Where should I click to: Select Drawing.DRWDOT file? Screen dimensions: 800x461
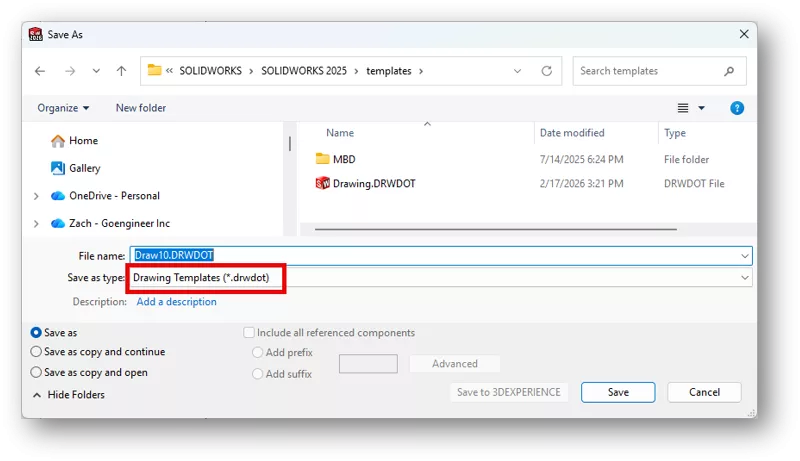coord(365,184)
